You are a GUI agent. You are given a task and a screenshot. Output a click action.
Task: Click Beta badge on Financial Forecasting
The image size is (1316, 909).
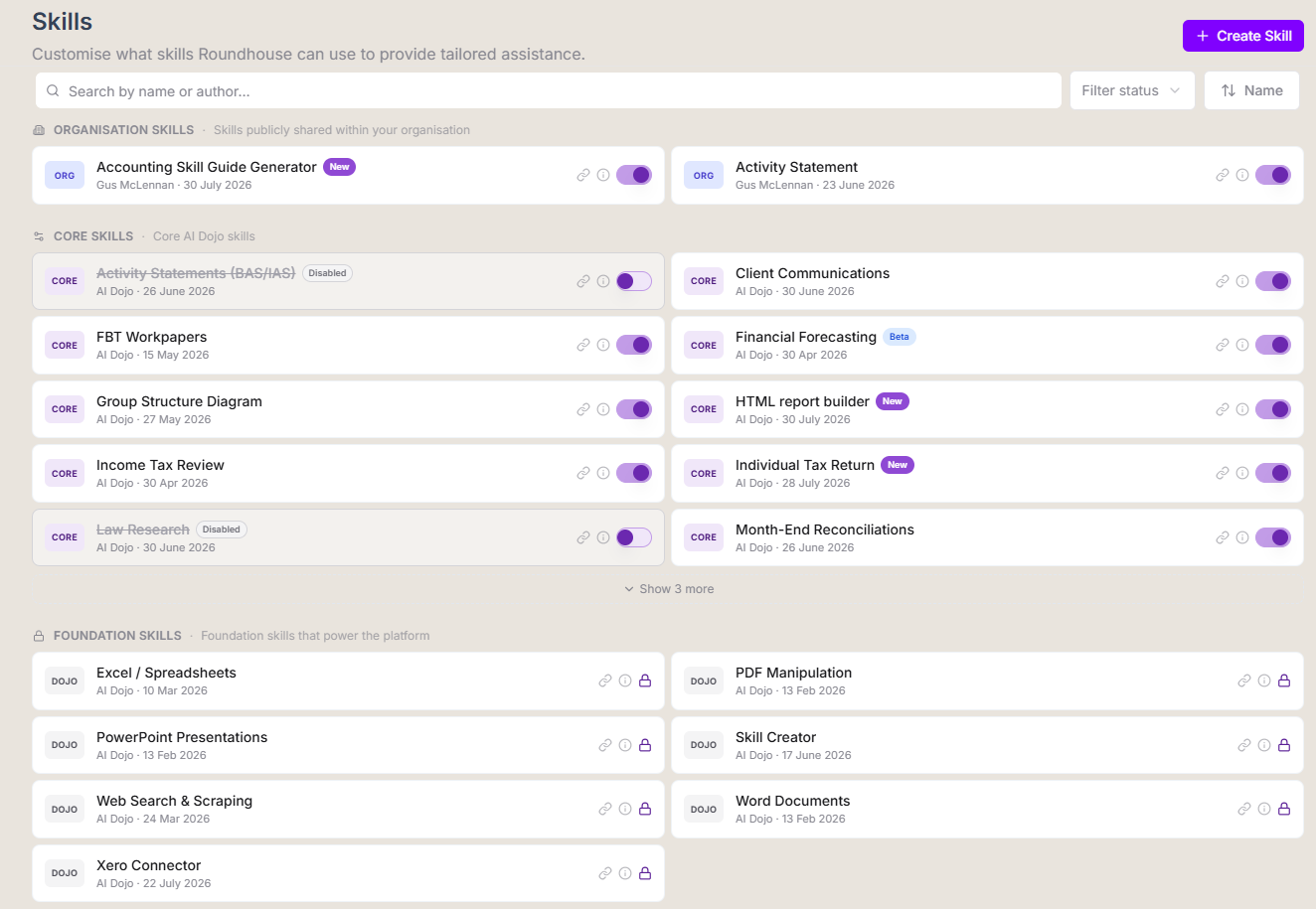[900, 337]
